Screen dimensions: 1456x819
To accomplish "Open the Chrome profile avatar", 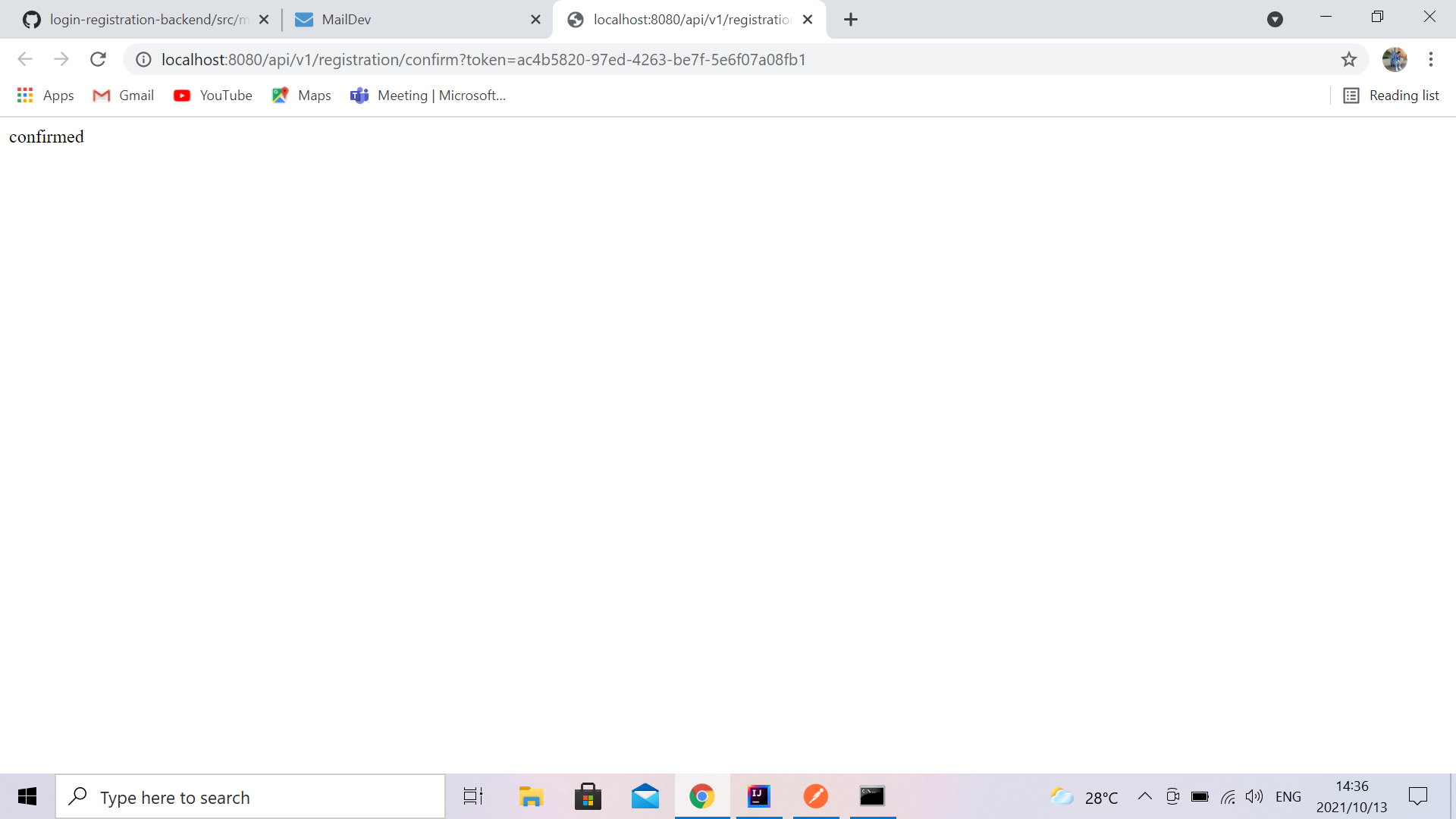I will (x=1395, y=59).
